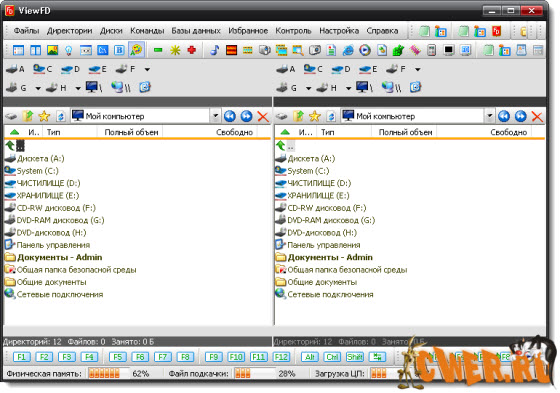
Task: Click left panel red X icon
Action: 263,116
